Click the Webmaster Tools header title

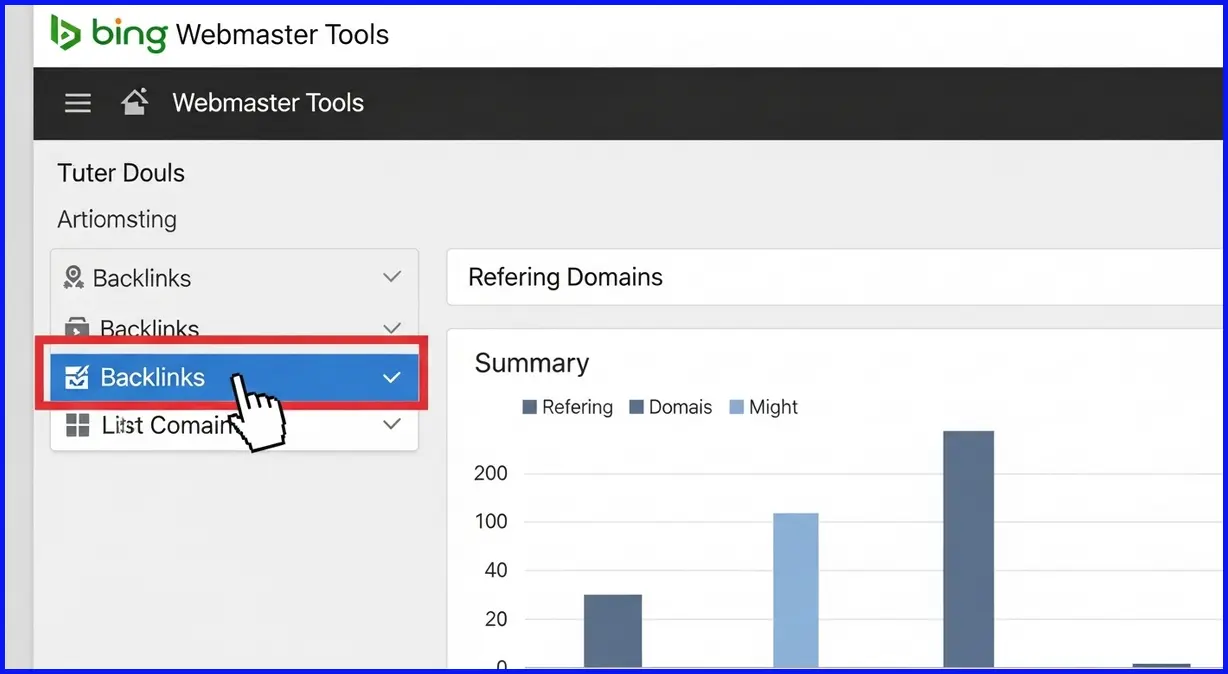pos(268,102)
